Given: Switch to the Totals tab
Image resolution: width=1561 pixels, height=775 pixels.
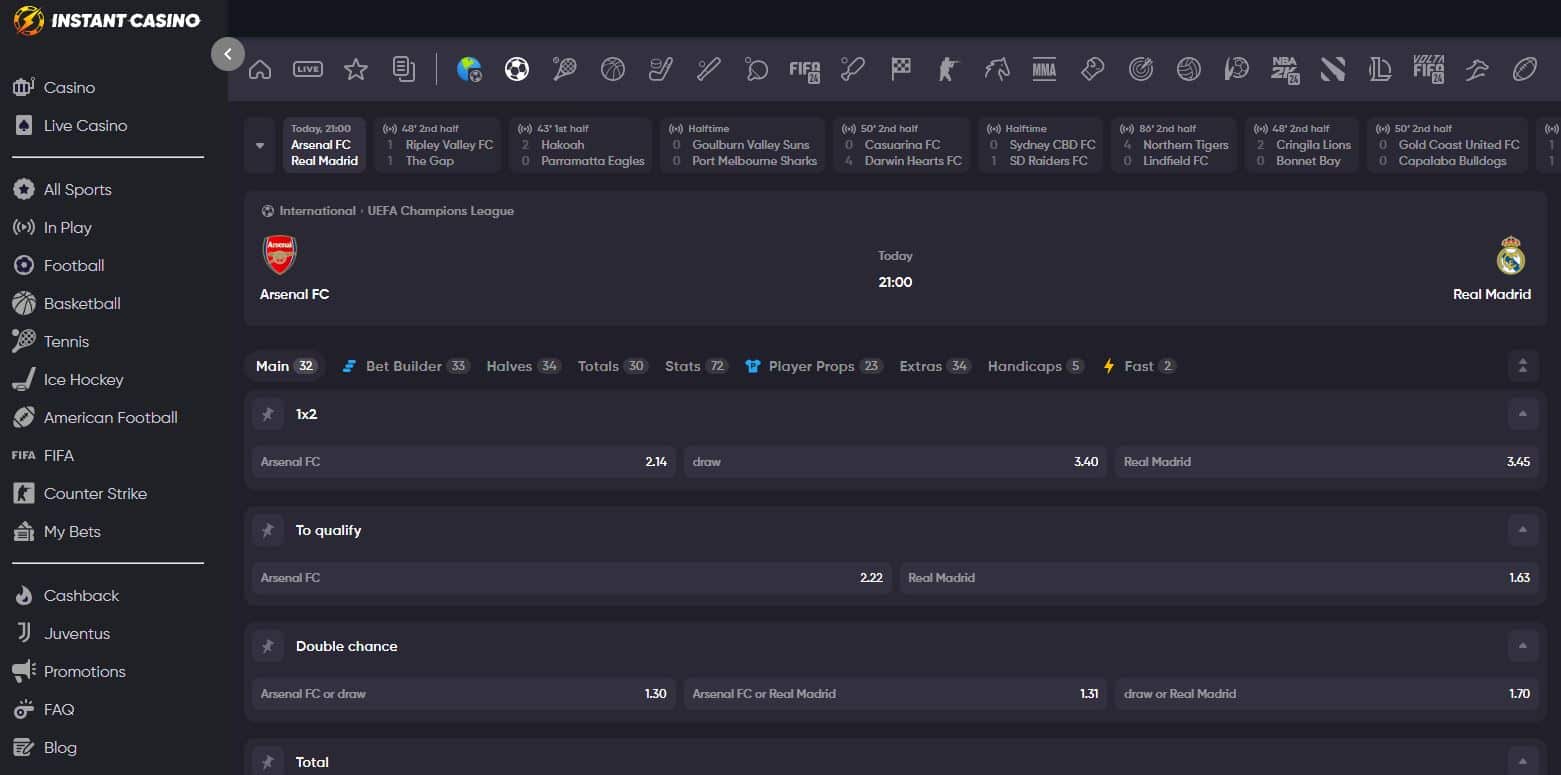Looking at the screenshot, I should 612,366.
